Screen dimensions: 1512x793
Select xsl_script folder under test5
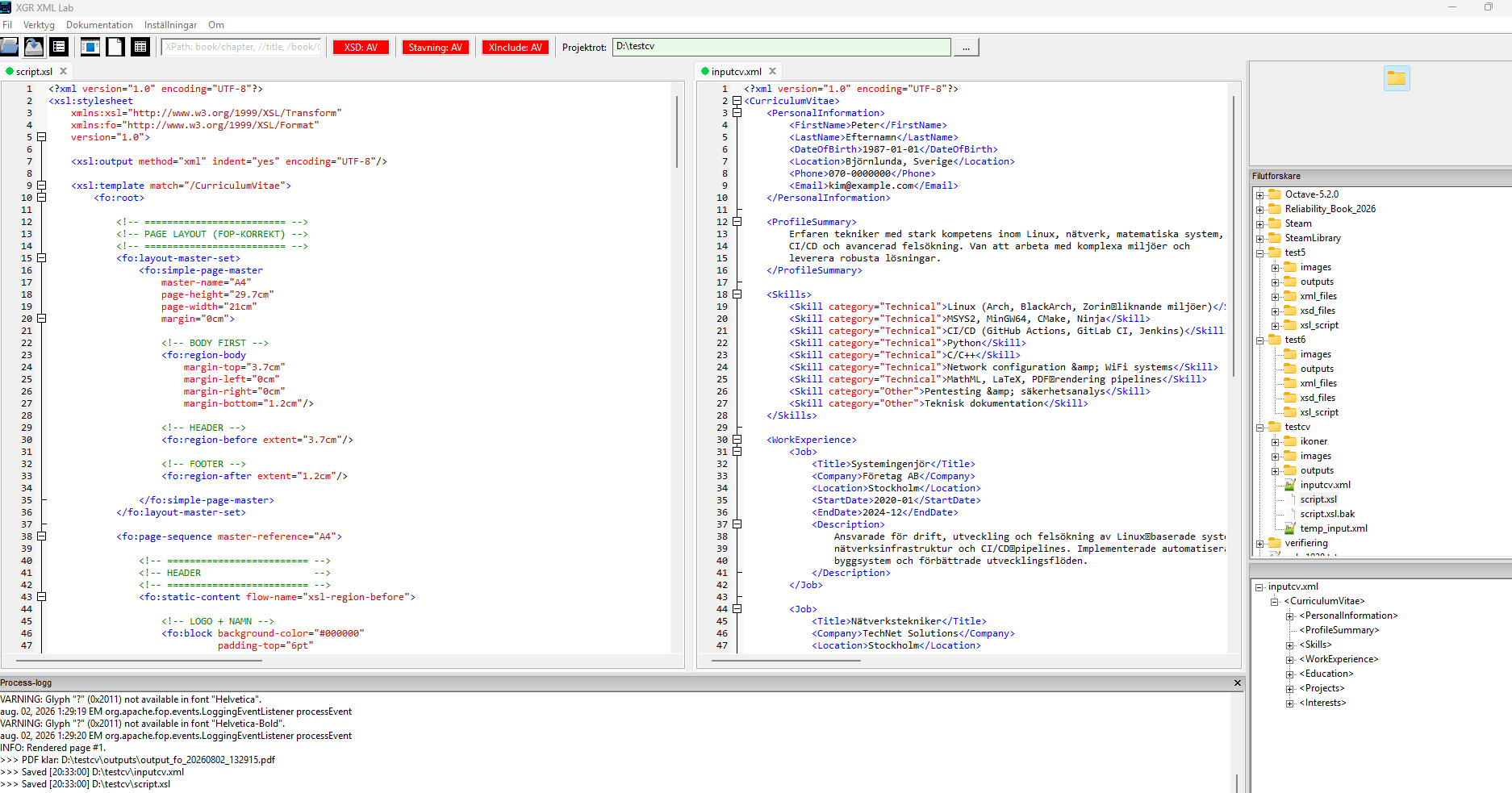pos(1319,325)
